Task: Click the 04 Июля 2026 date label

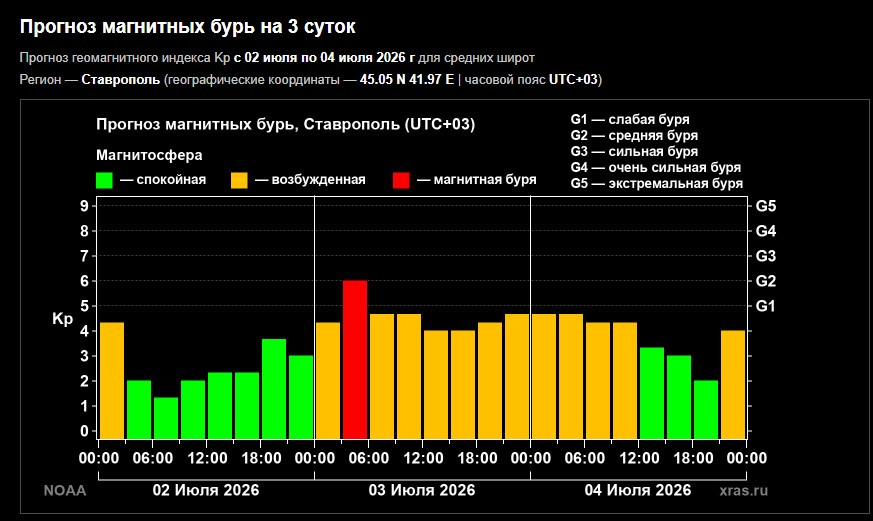Action: tap(638, 490)
